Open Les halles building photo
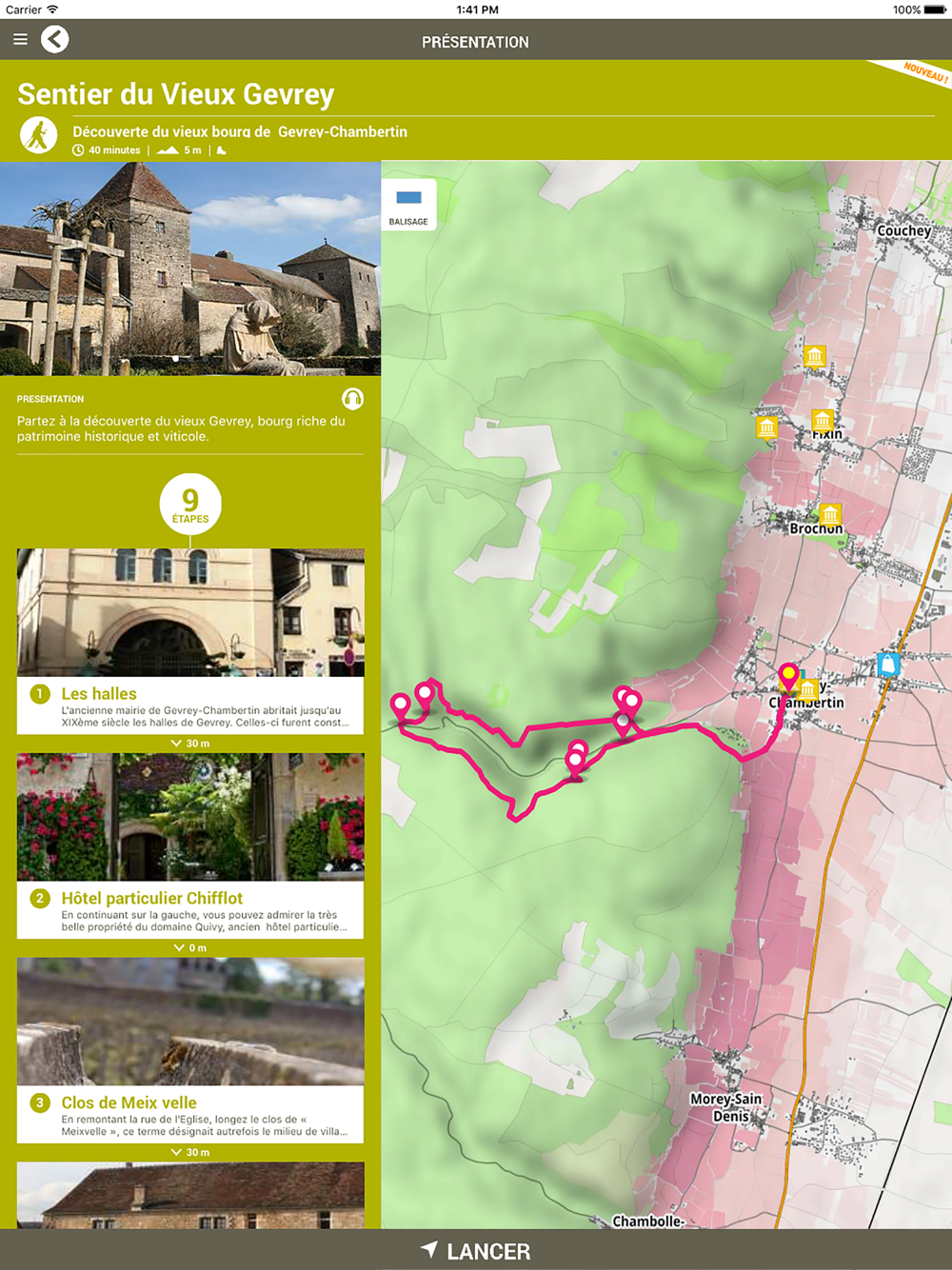 [190, 613]
